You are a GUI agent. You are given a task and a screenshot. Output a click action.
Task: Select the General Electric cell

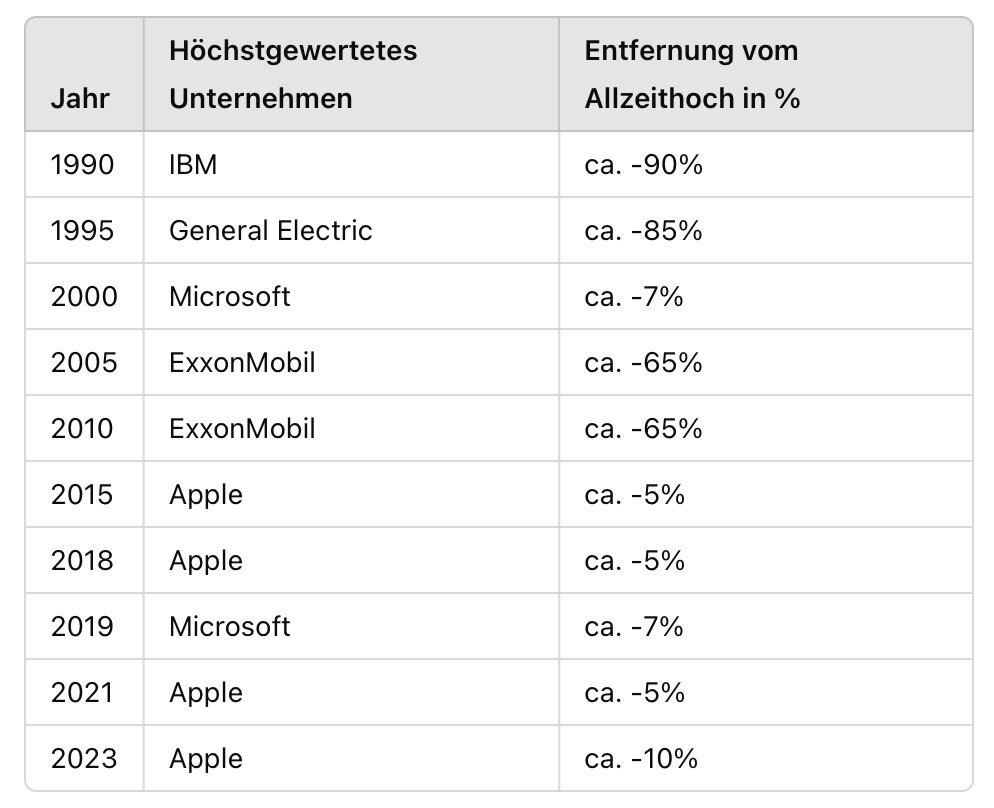coord(270,230)
